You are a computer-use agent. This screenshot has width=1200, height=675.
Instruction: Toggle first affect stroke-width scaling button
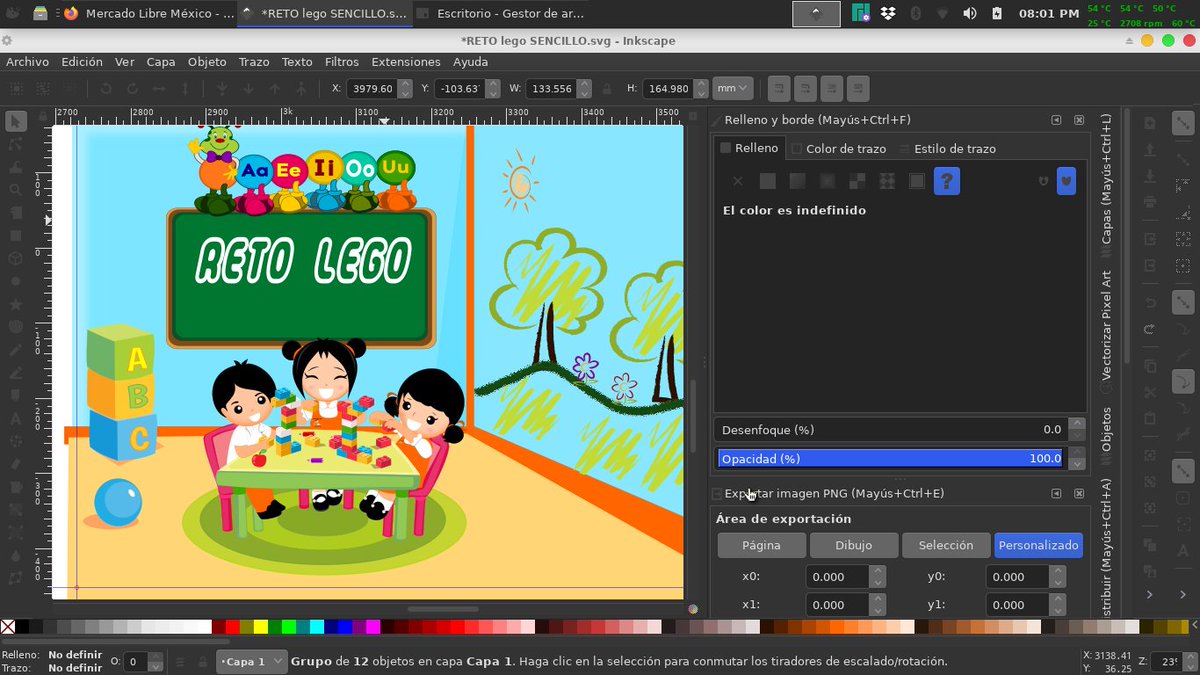780,88
